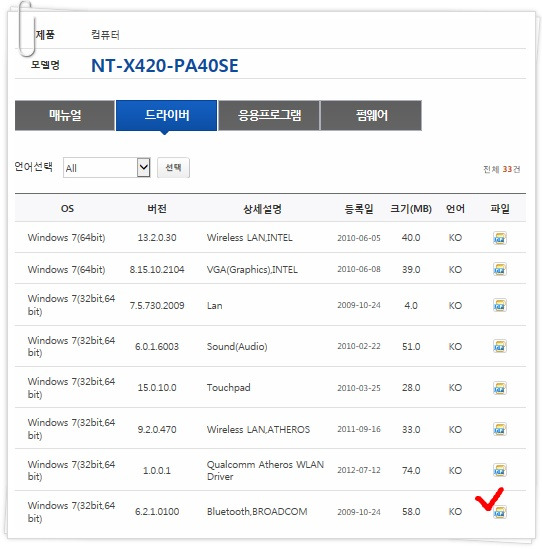Click version 1.0.0.1 cell

point(157,470)
